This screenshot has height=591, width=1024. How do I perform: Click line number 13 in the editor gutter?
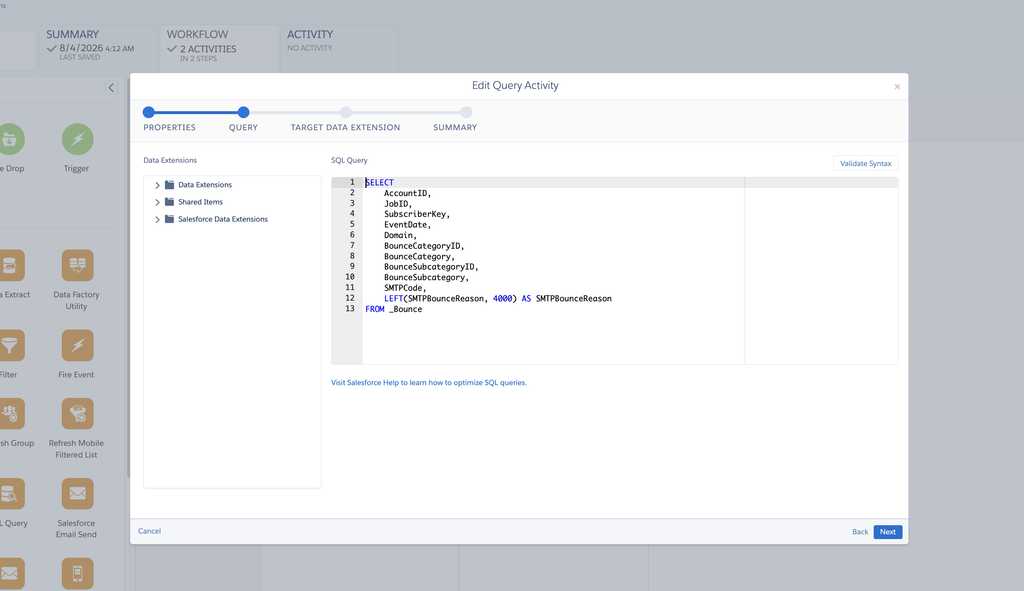tap(350, 309)
